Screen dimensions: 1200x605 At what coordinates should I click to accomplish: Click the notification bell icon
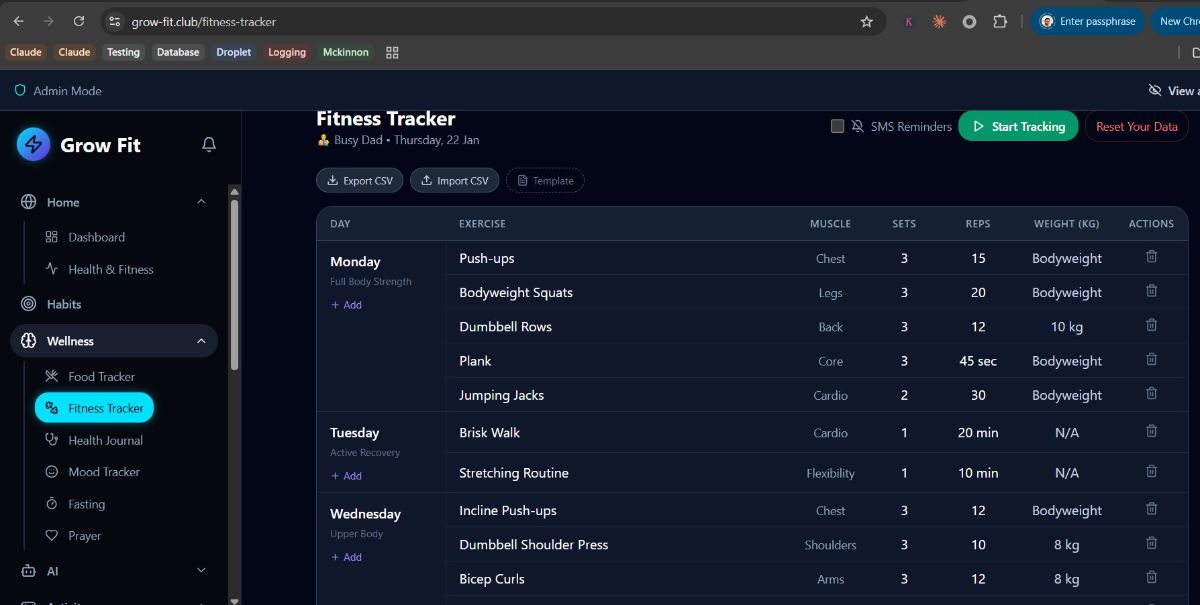tap(209, 145)
